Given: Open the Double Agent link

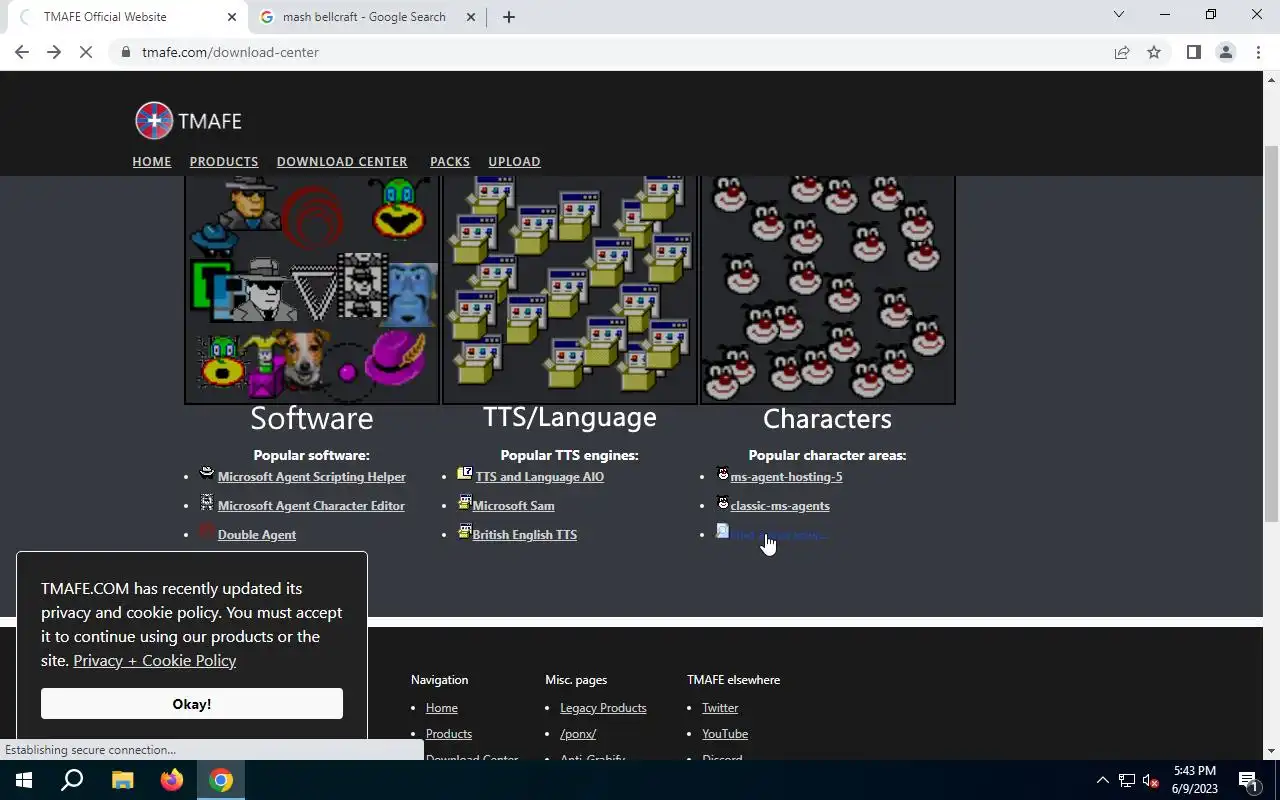Looking at the screenshot, I should [257, 535].
